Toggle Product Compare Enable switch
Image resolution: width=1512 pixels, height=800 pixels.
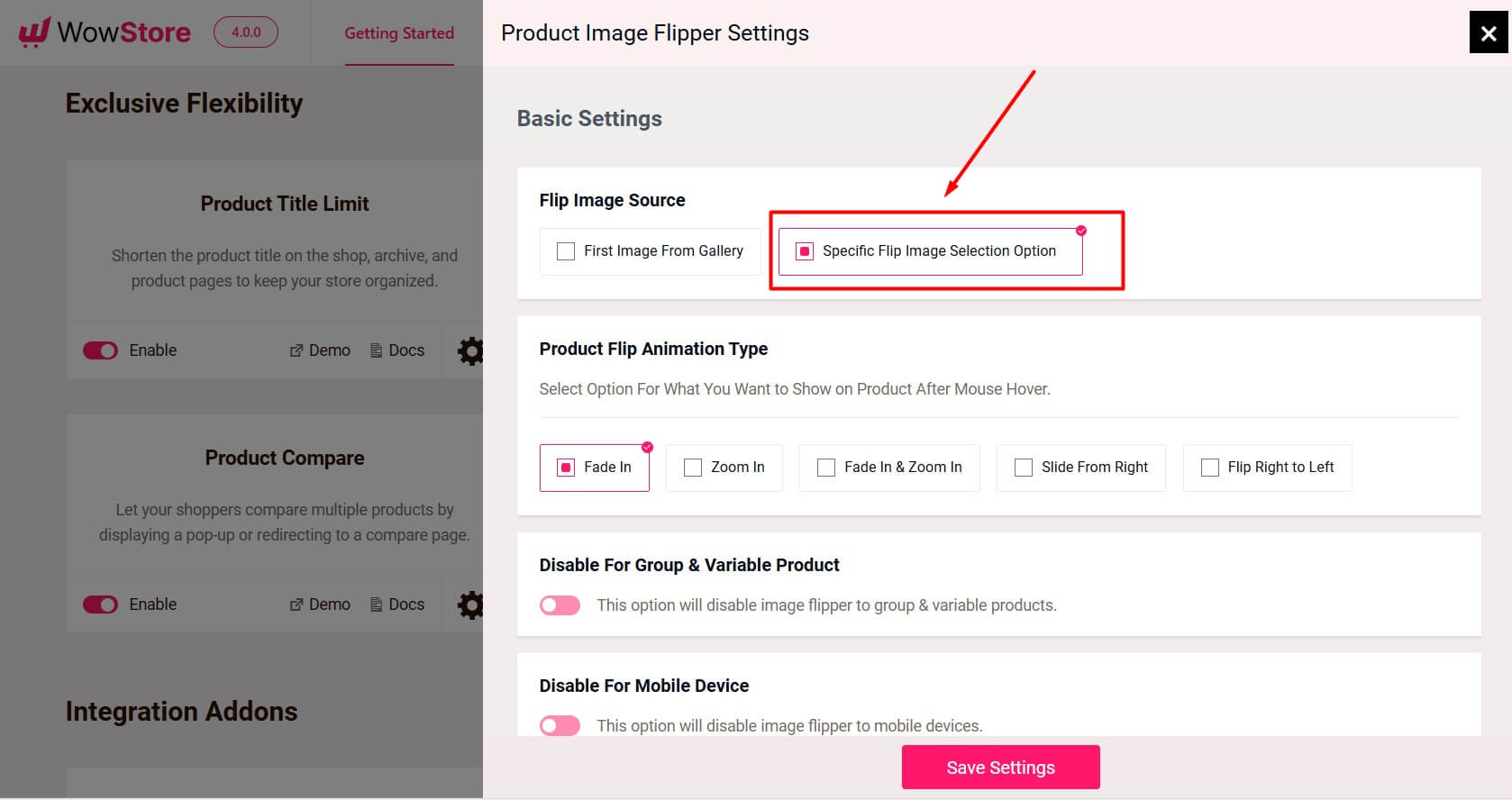(100, 605)
